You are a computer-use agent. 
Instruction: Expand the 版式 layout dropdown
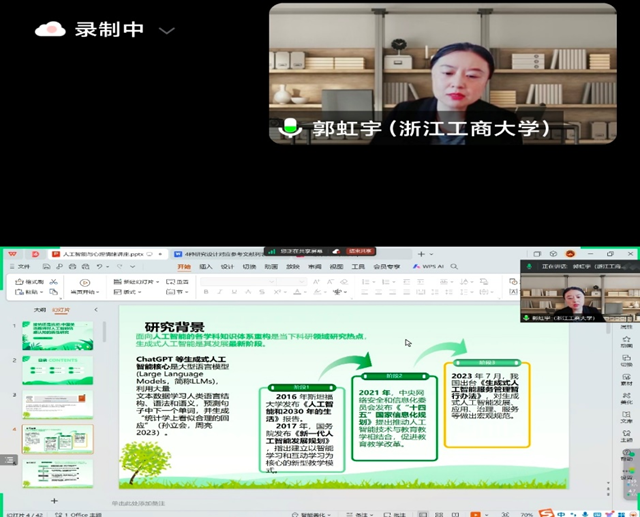tap(134, 292)
